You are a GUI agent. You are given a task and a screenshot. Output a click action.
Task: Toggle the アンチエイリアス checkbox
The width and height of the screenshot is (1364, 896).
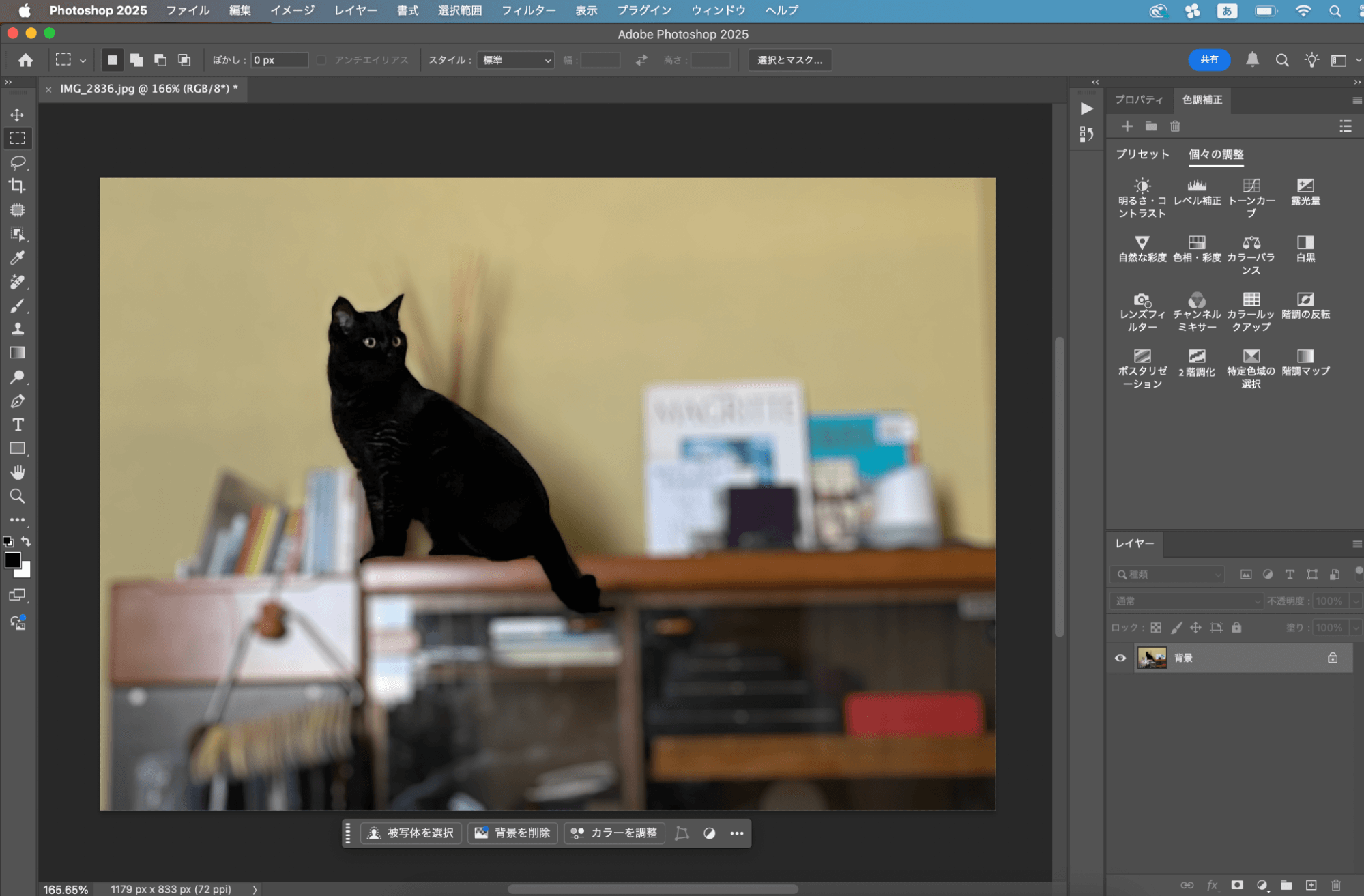321,60
